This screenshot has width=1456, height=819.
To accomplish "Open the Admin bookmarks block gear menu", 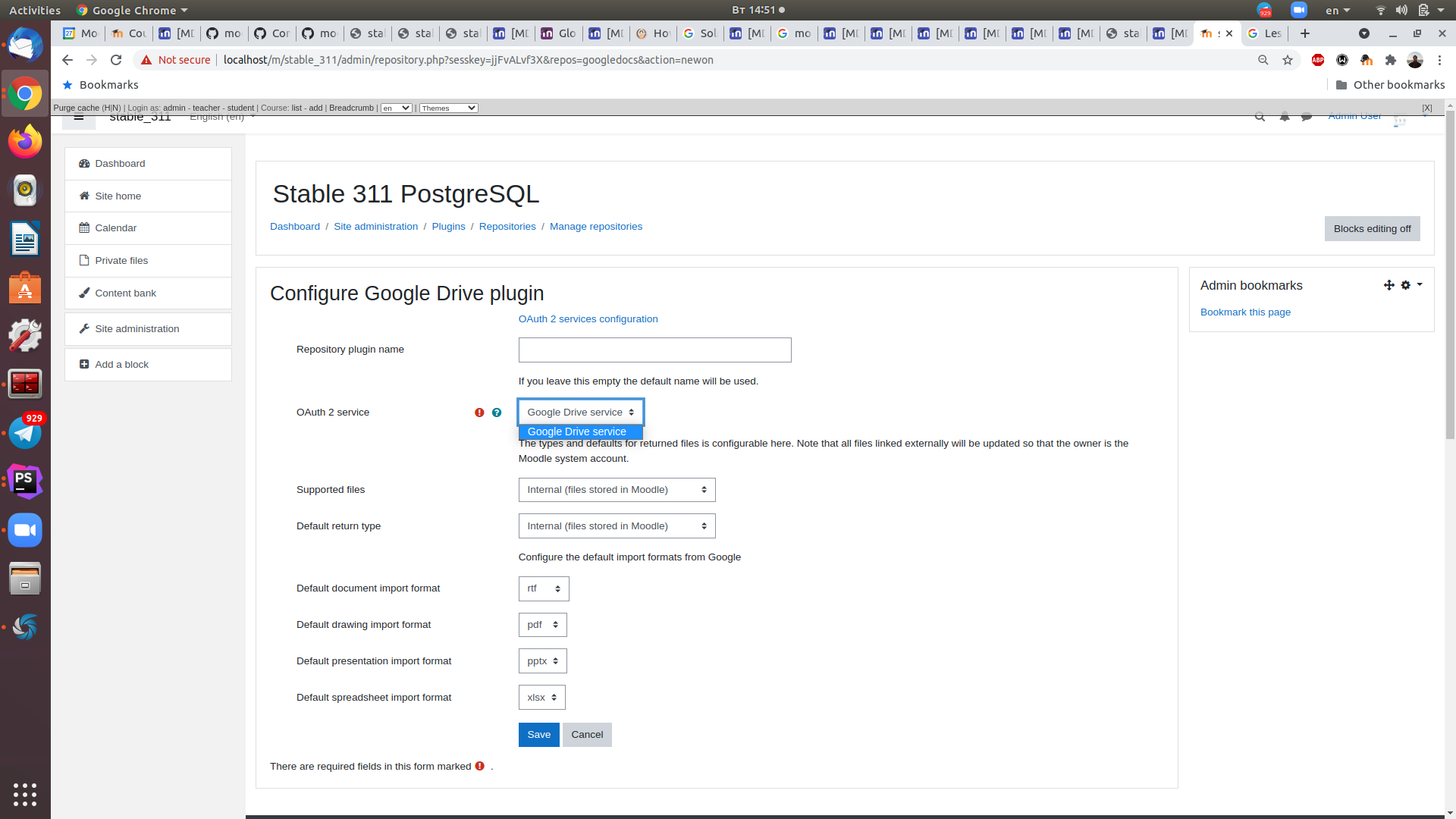I will pyautogui.click(x=1410, y=285).
